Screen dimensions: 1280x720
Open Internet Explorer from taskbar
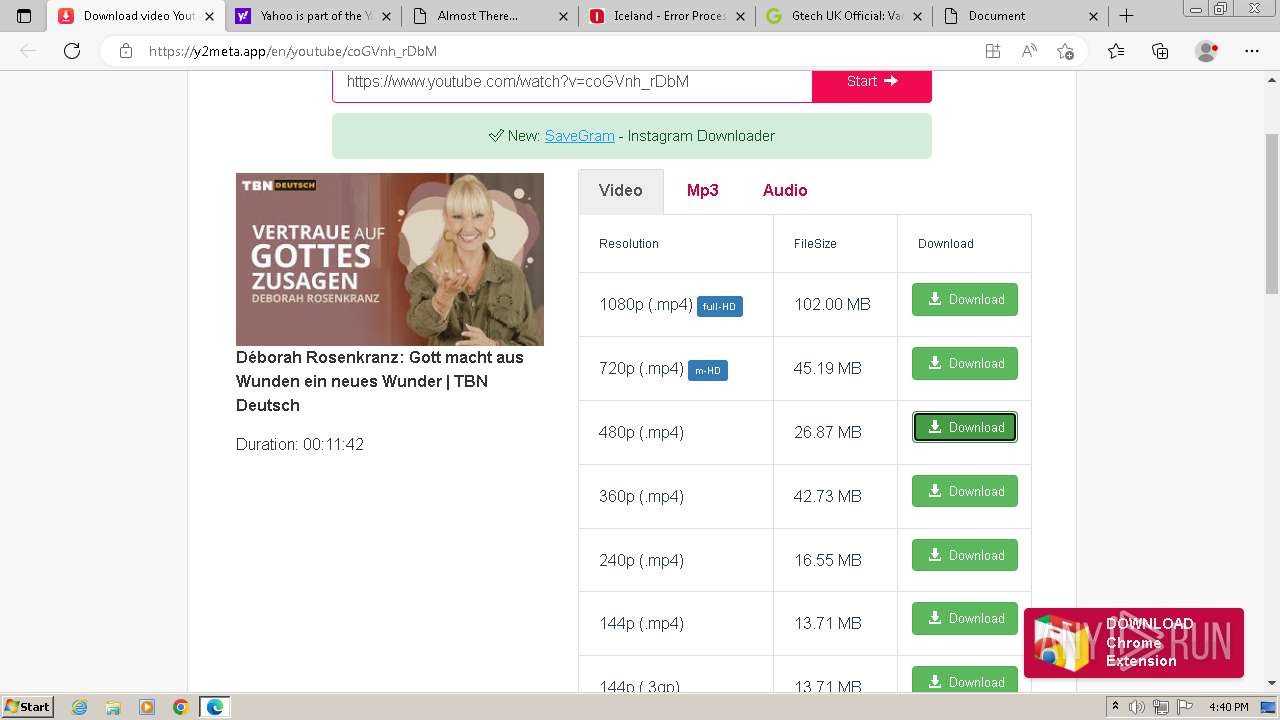[x=80, y=707]
